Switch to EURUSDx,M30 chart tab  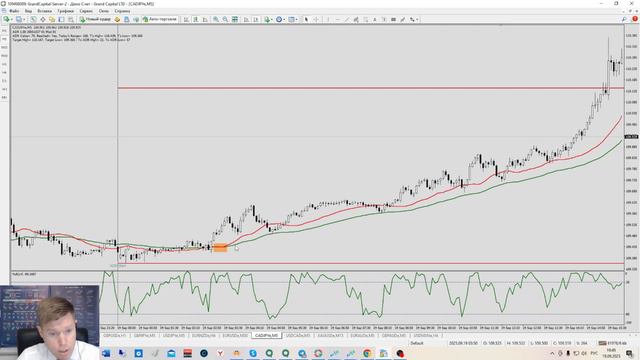(236, 336)
